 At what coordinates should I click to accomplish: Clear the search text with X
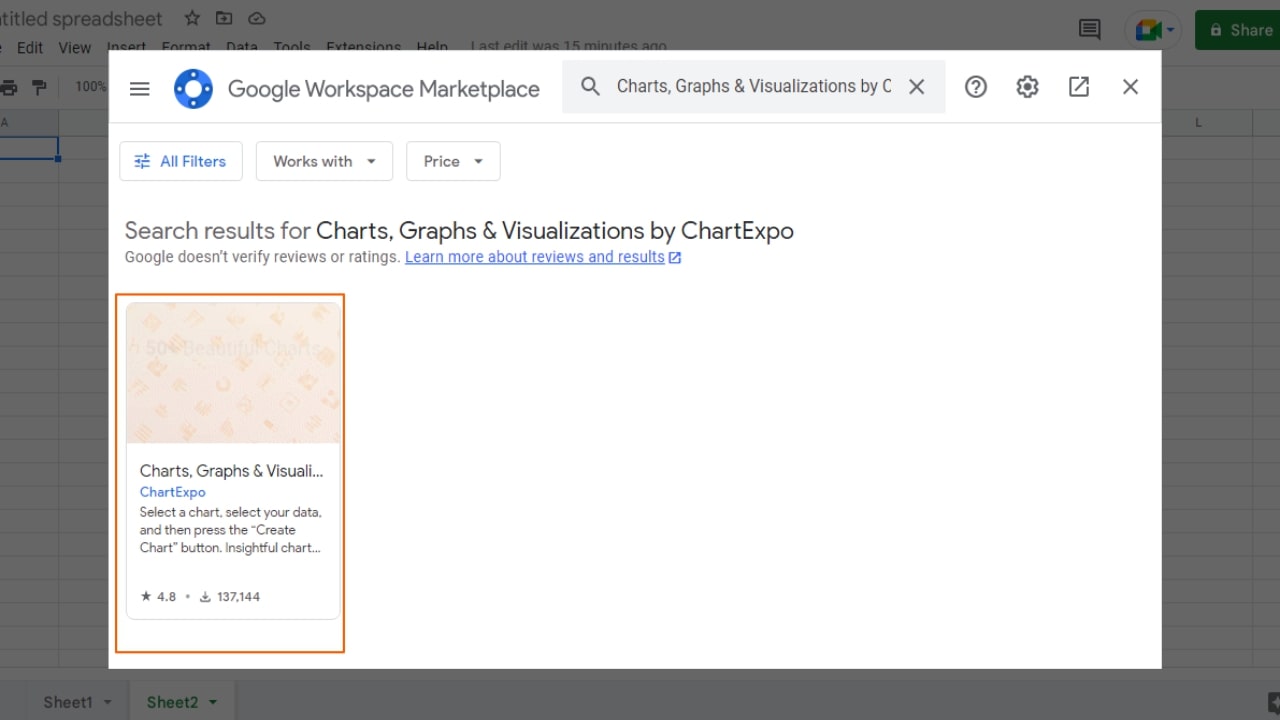pyautogui.click(x=916, y=86)
